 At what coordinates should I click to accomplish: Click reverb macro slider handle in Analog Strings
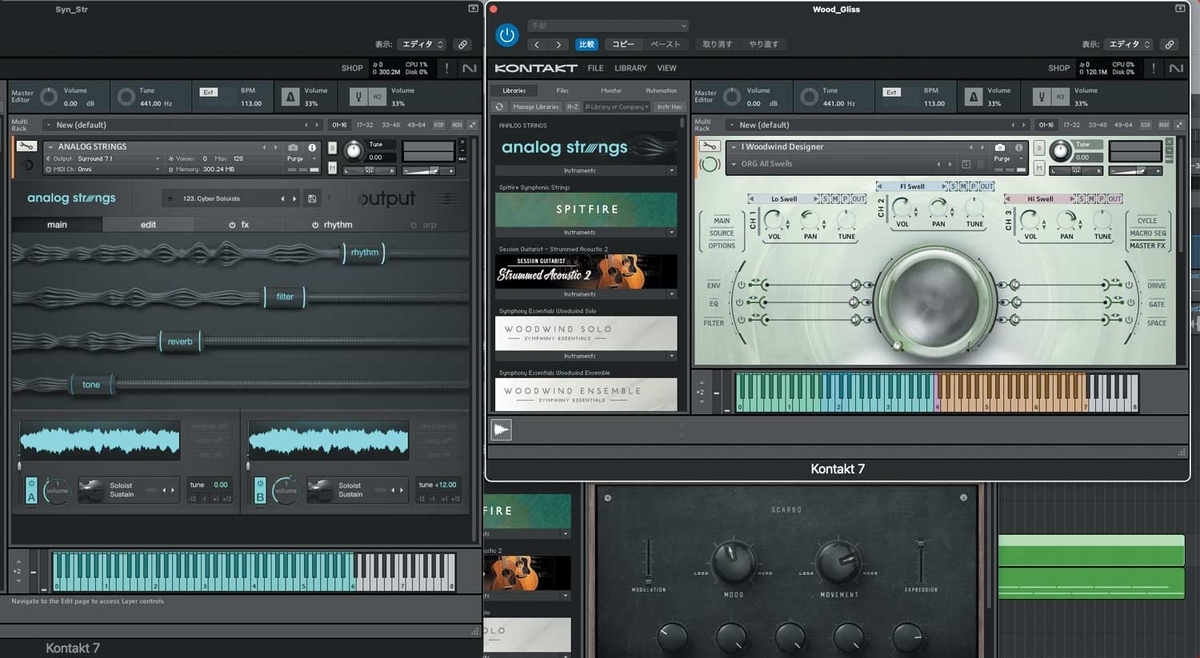coord(179,342)
